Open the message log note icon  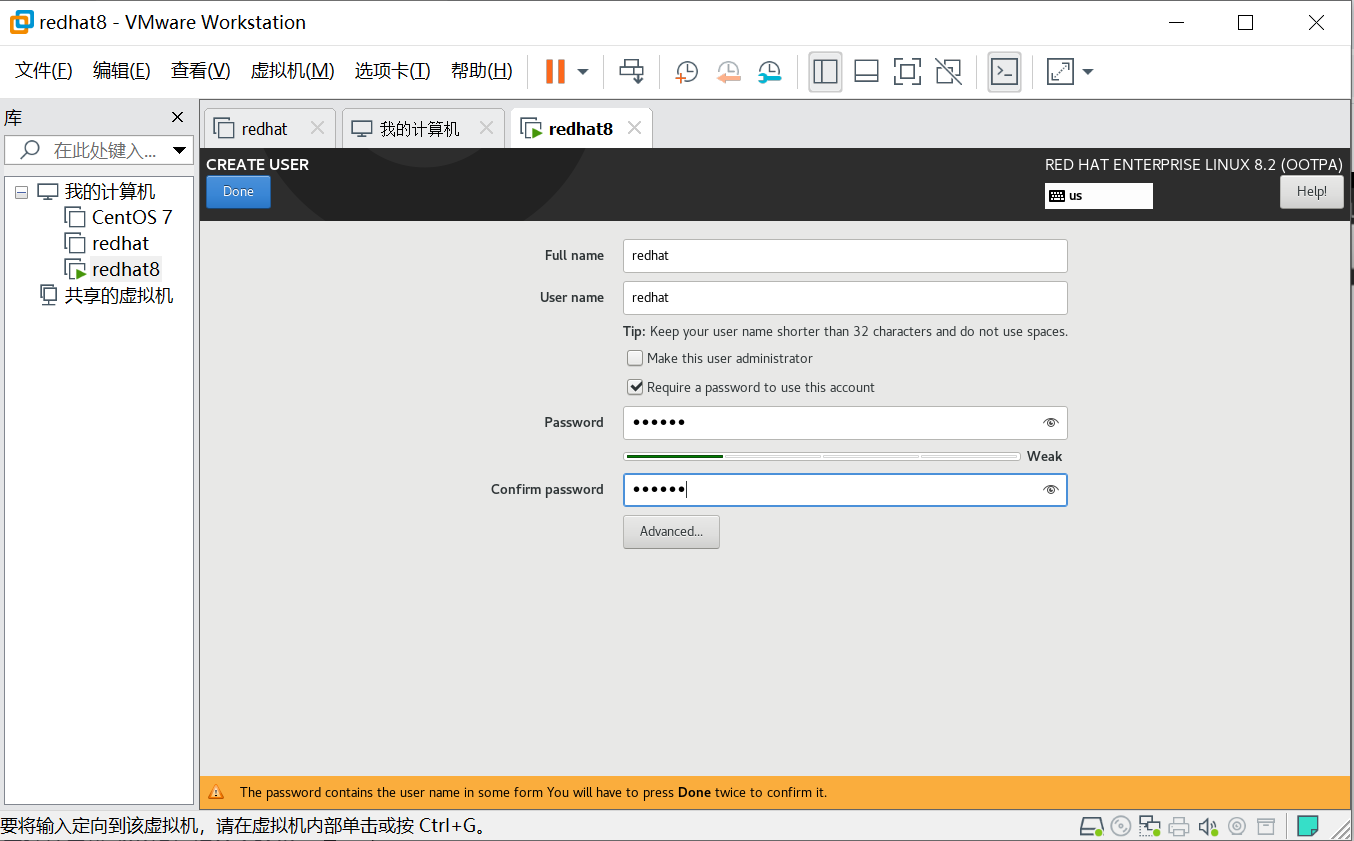pyautogui.click(x=1307, y=826)
